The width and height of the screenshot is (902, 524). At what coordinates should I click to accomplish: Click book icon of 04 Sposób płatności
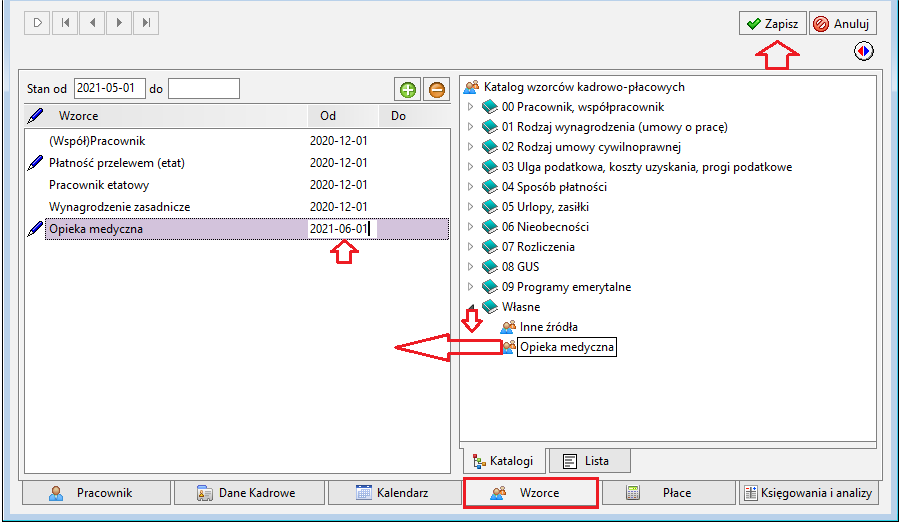(x=490, y=187)
